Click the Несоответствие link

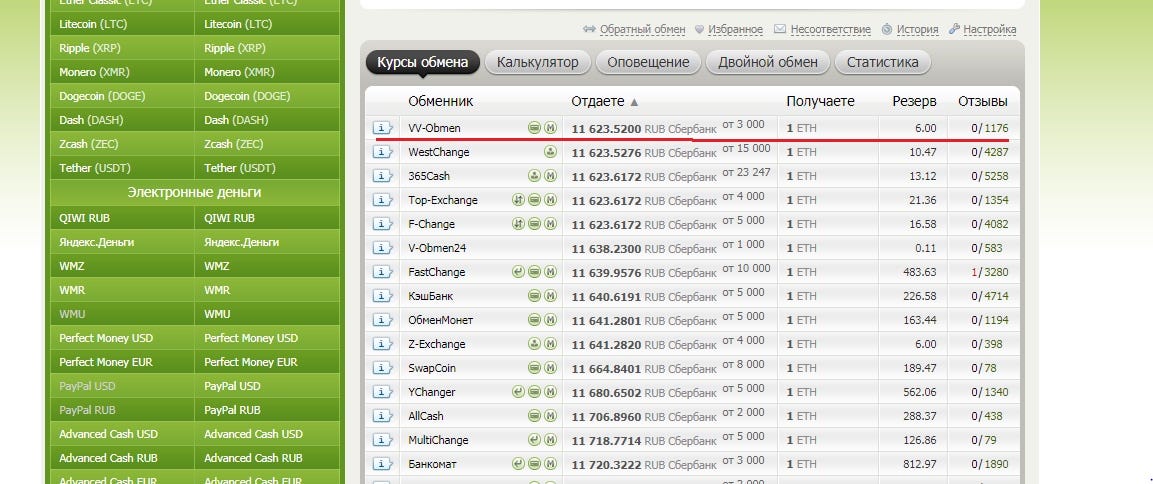click(830, 29)
